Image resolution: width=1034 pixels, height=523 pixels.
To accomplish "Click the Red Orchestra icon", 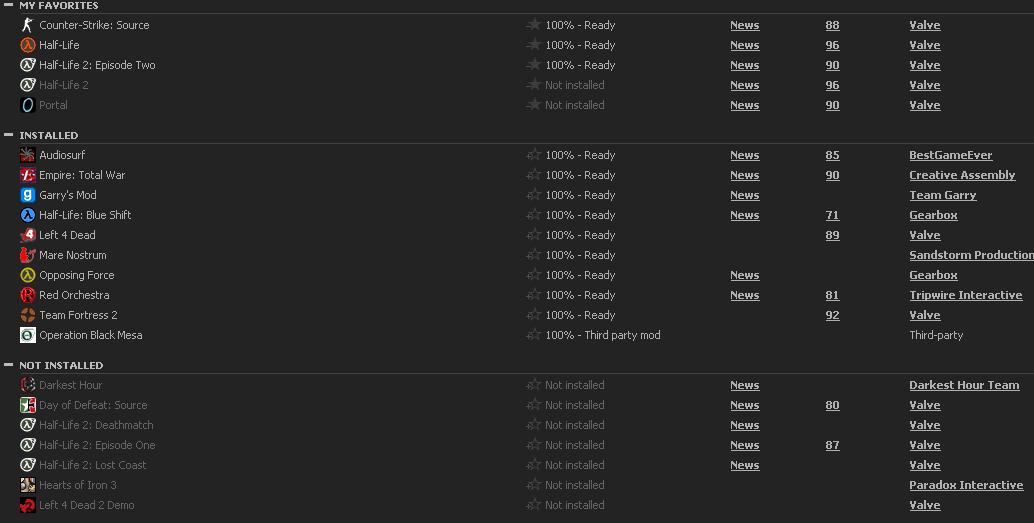I will click(27, 295).
